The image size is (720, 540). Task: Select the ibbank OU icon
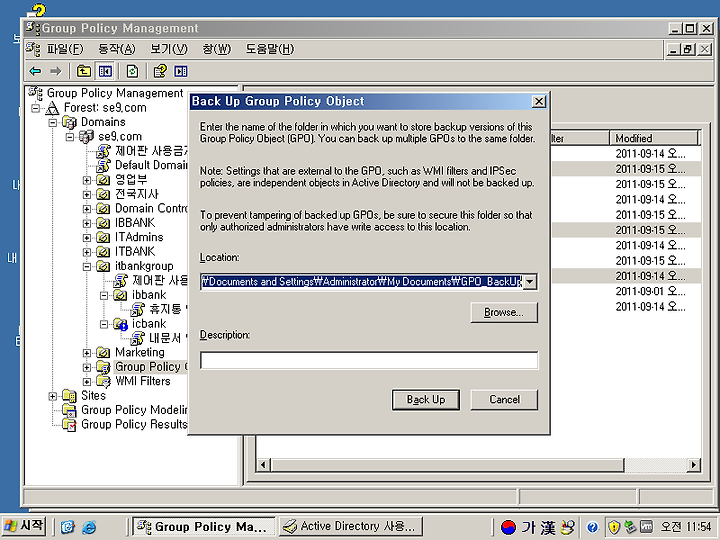click(120, 295)
